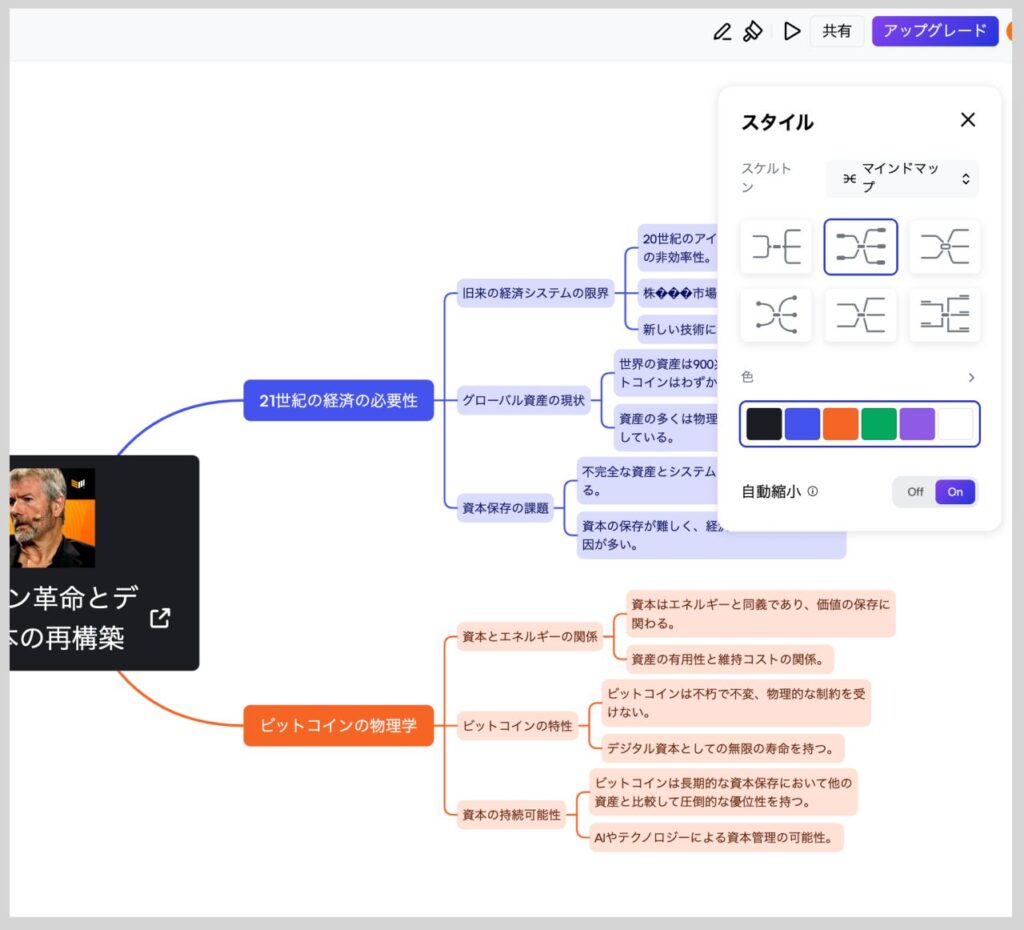Pick the purple color swatch
Image resolution: width=1024 pixels, height=930 pixels.
[x=918, y=424]
